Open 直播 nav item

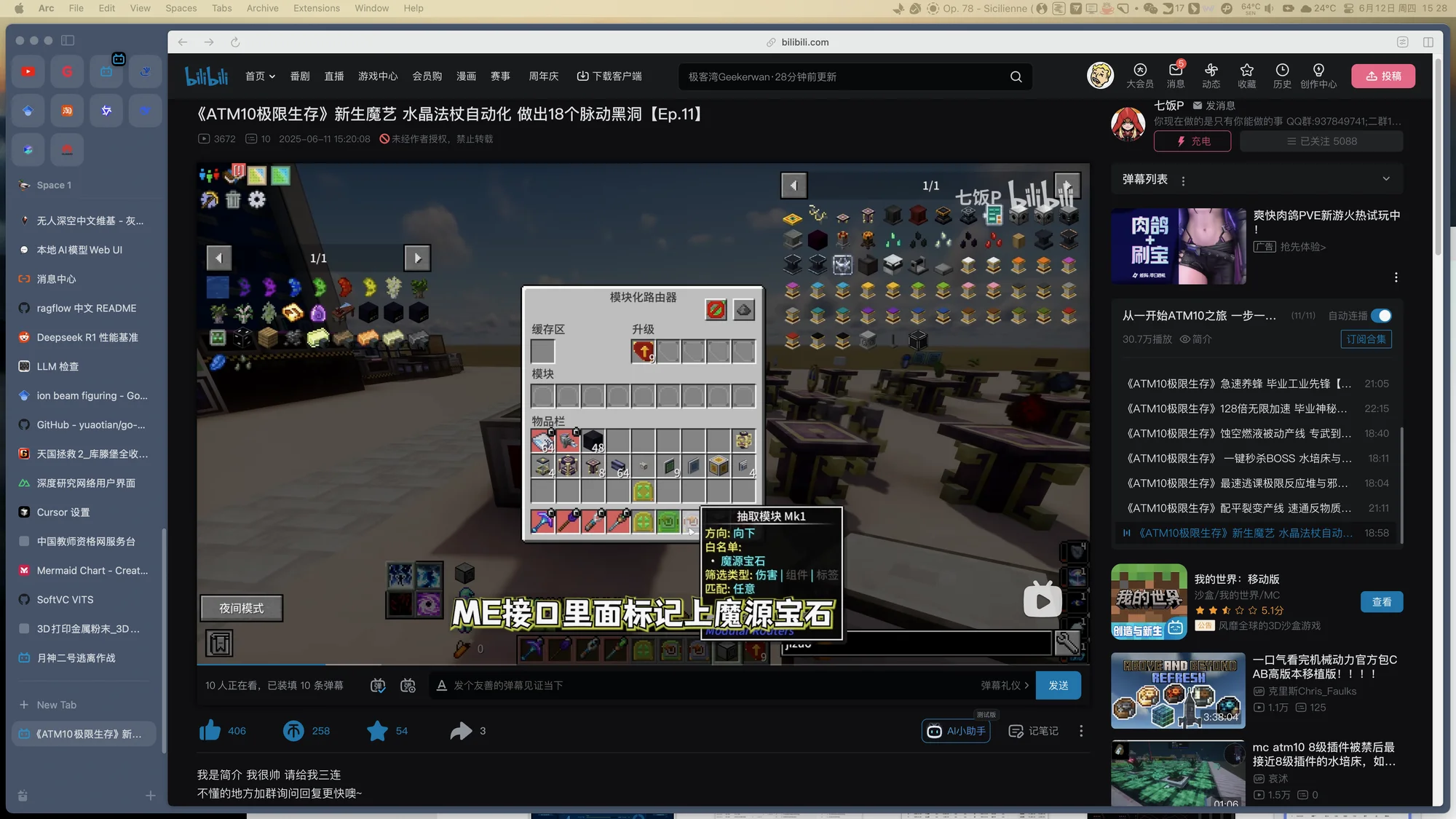coord(334,76)
